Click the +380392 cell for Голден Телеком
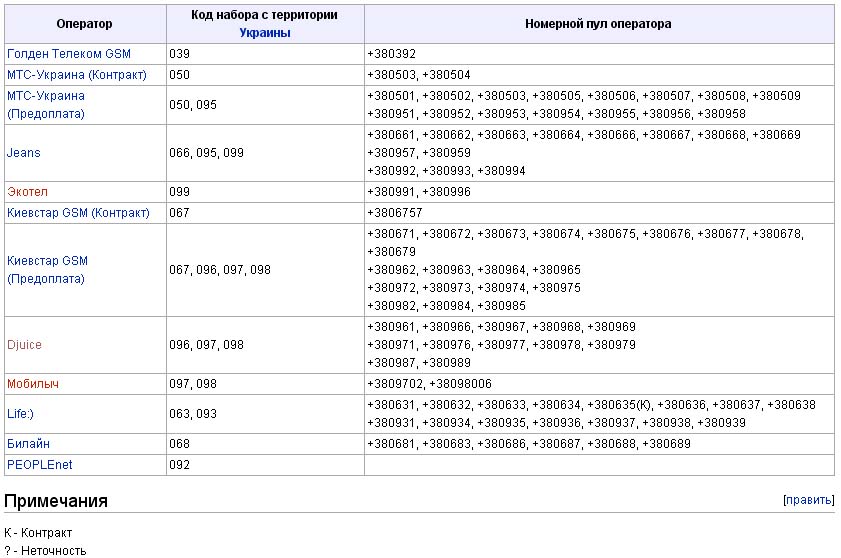Screen dimensions: 841x558 pos(599,54)
